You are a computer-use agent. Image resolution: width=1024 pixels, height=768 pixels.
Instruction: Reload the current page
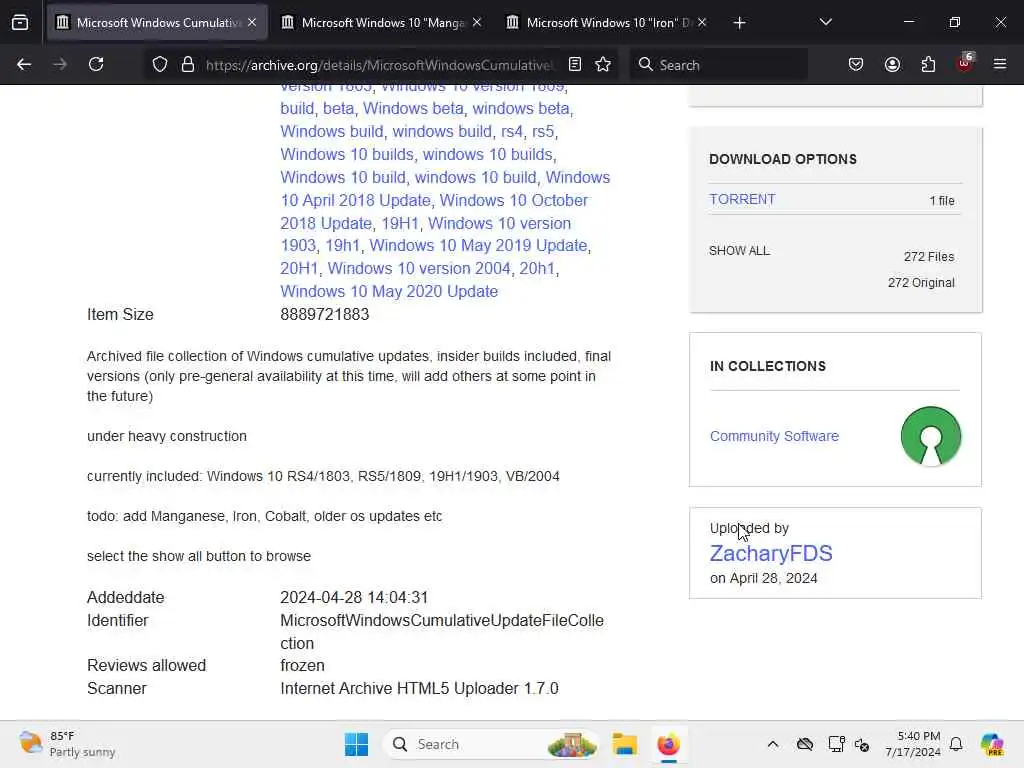(96, 64)
